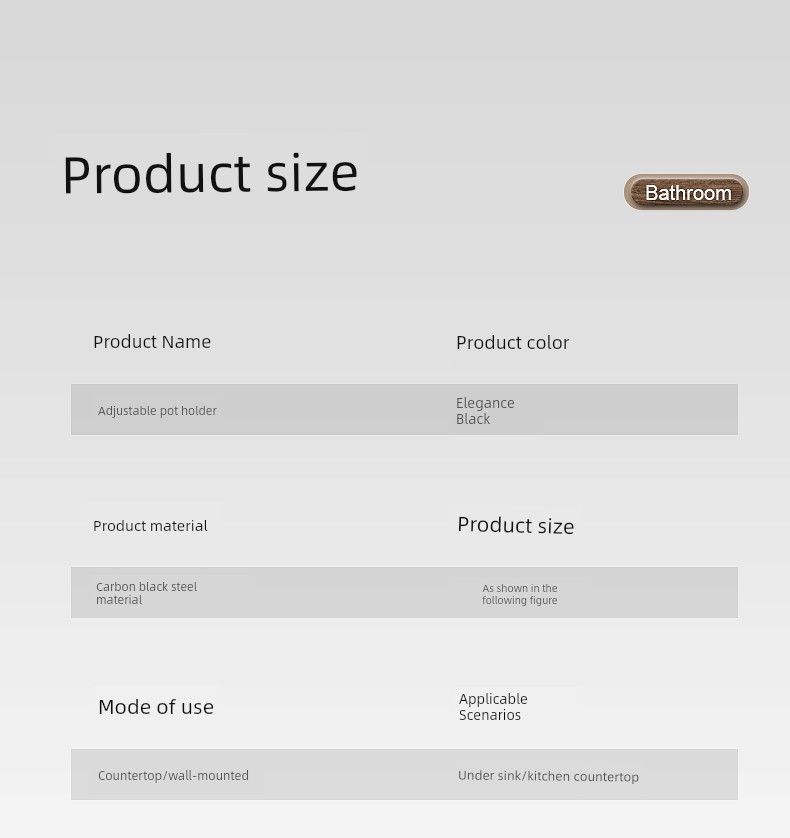Click the Bathroom wooden badge
790x838 pixels.
(x=686, y=192)
